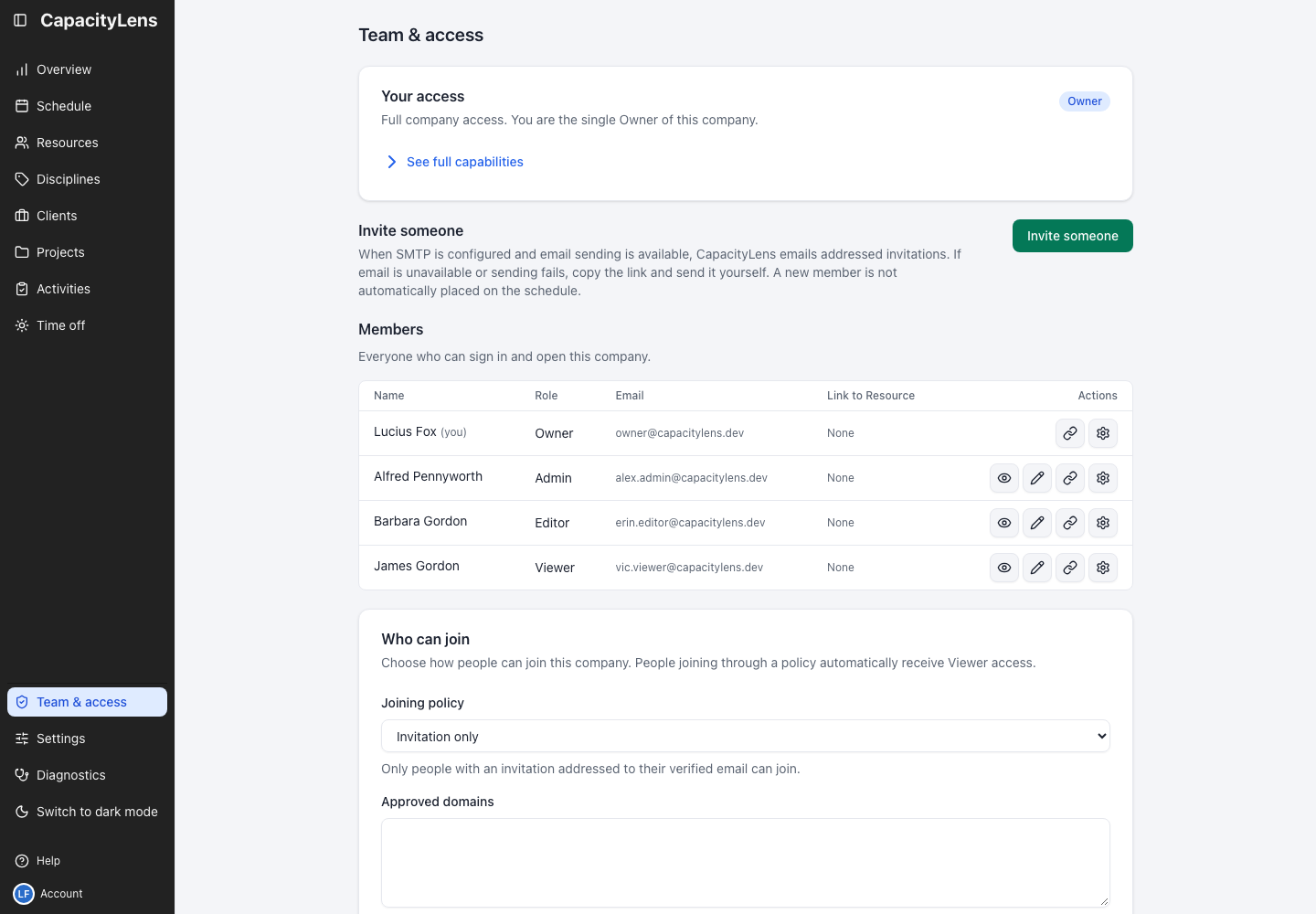This screenshot has height=914, width=1316.
Task: Edit James Gordon with pencil icon
Action: [1037, 568]
